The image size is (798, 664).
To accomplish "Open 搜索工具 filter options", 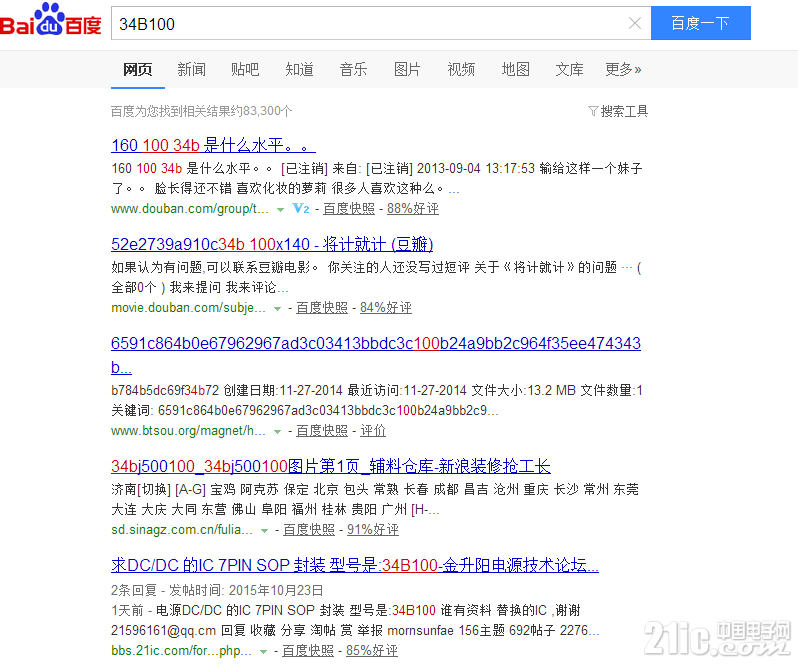I will point(618,111).
